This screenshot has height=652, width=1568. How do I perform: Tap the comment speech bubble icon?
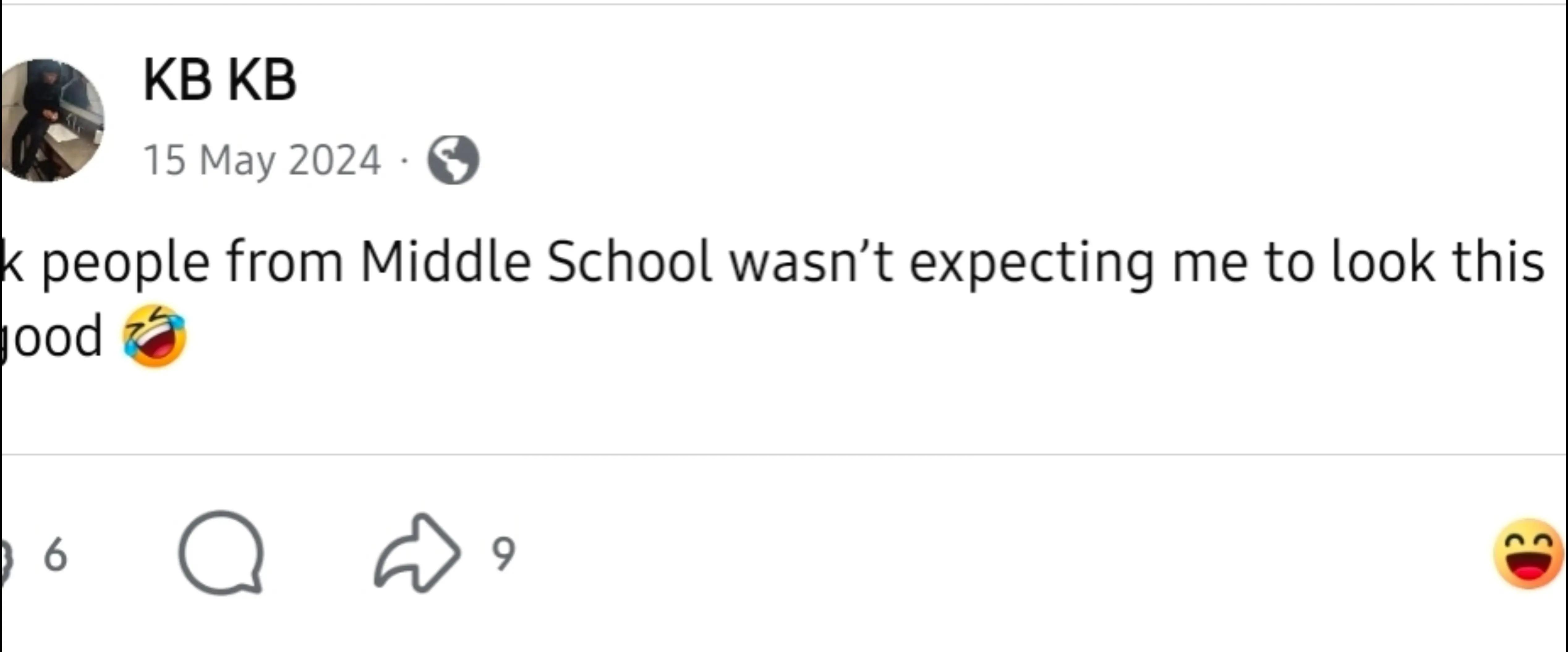(x=221, y=553)
